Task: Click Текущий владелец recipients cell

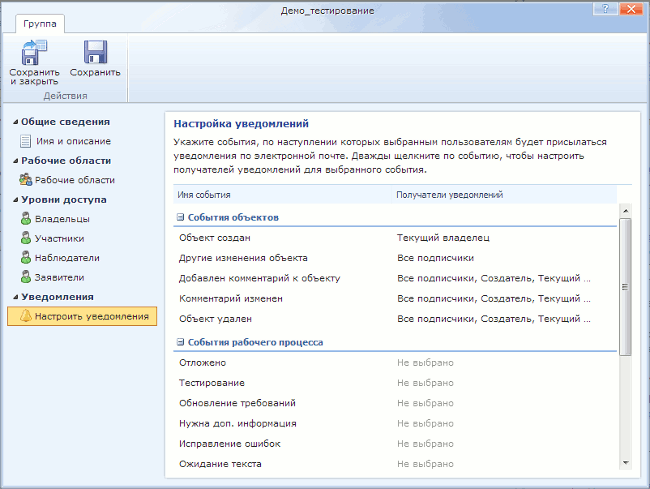Action: coord(443,238)
